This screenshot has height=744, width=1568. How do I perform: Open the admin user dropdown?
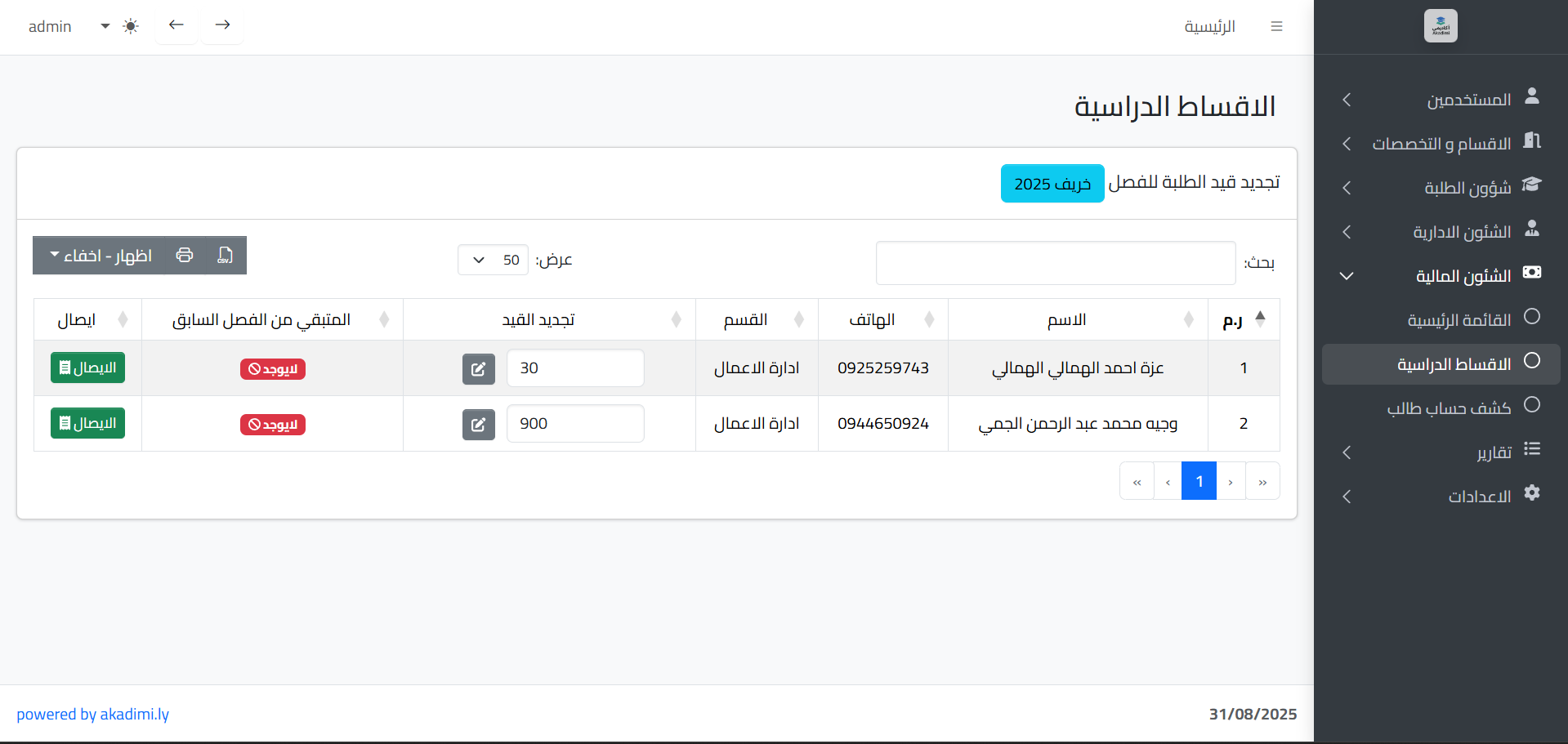pos(69,26)
